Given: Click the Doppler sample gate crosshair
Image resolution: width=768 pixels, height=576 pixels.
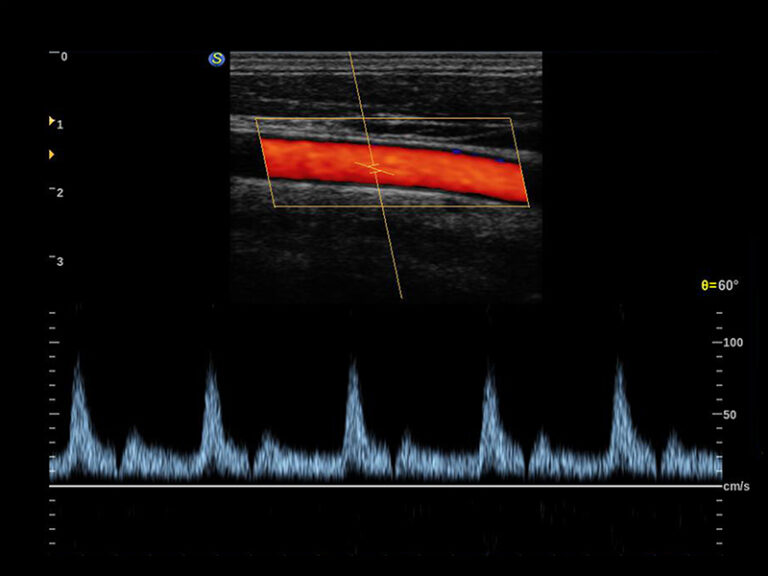Looking at the screenshot, I should 374,167.
